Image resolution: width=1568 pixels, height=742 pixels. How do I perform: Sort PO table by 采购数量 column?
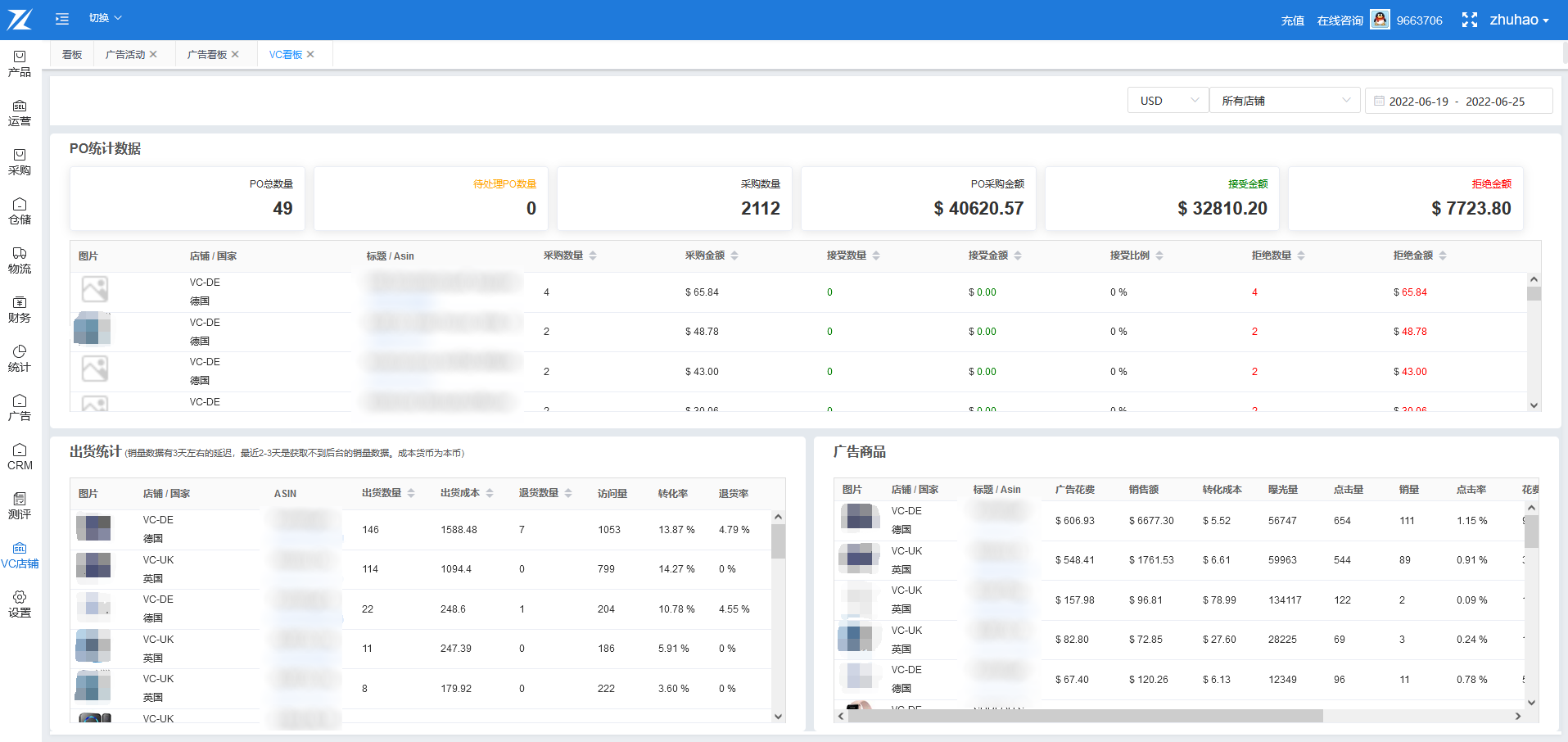point(593,256)
